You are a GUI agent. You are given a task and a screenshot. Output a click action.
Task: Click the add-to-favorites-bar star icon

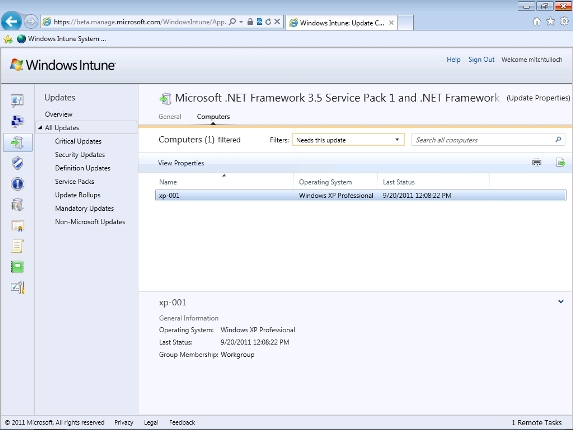tap(8, 39)
